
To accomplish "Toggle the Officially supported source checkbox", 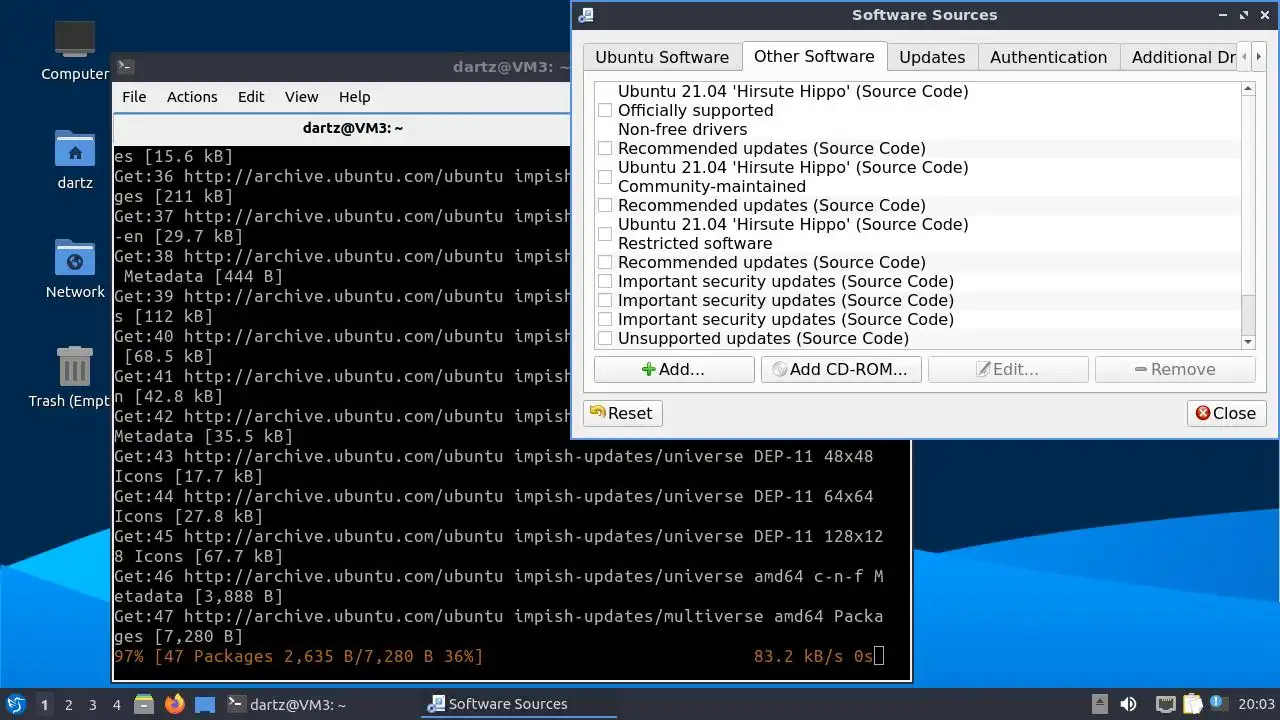I will pos(605,110).
